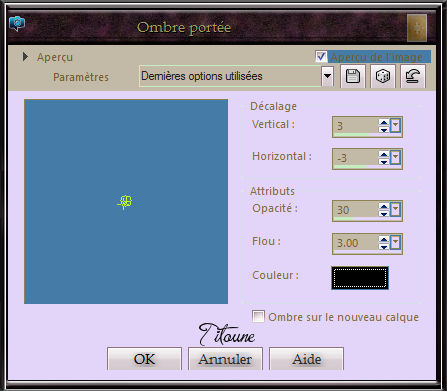
Task: Open the Opacité value slider dropdown
Action: [x=395, y=210]
